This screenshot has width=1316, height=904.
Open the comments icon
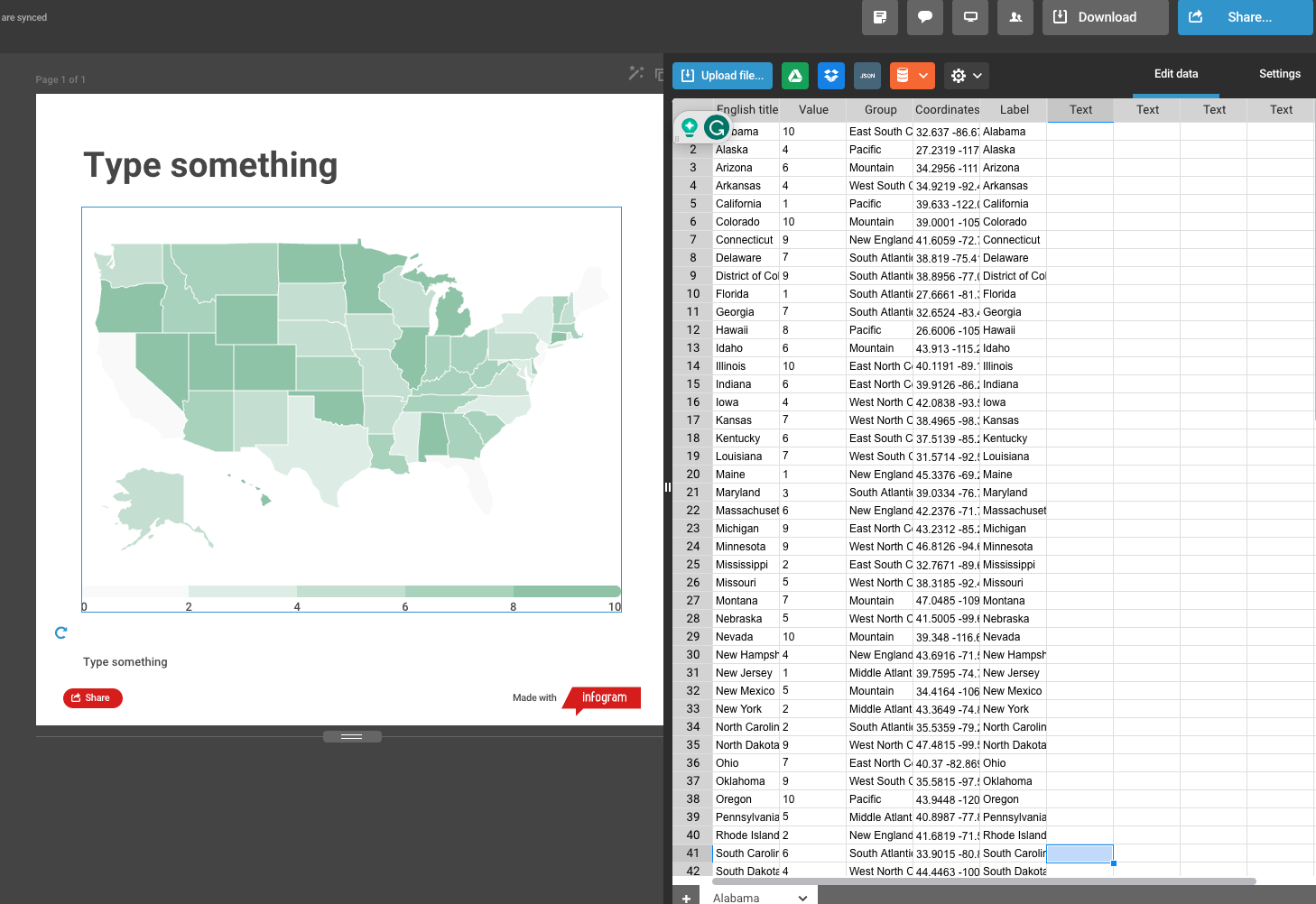pyautogui.click(x=925, y=17)
